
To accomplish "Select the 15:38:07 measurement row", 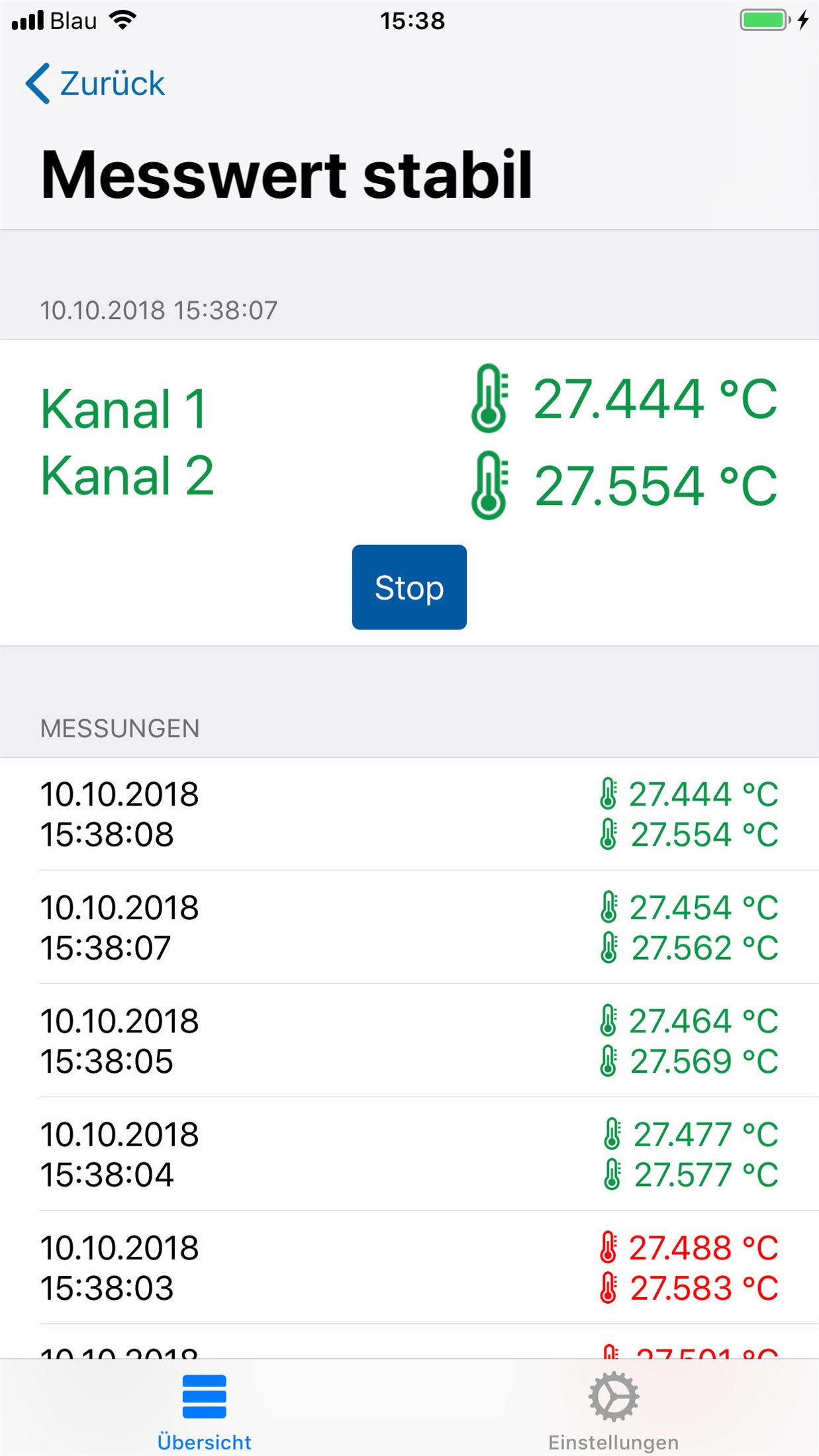I will click(409, 927).
